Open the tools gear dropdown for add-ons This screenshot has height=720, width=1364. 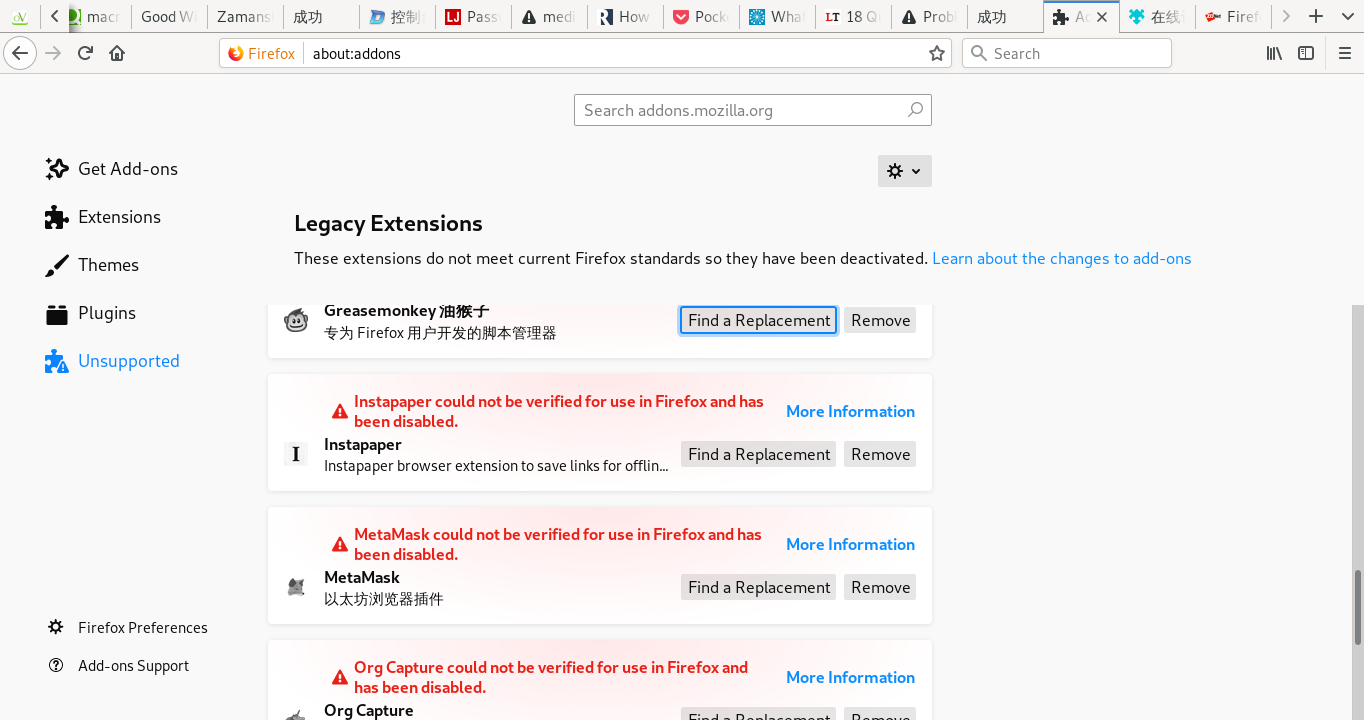click(x=905, y=171)
